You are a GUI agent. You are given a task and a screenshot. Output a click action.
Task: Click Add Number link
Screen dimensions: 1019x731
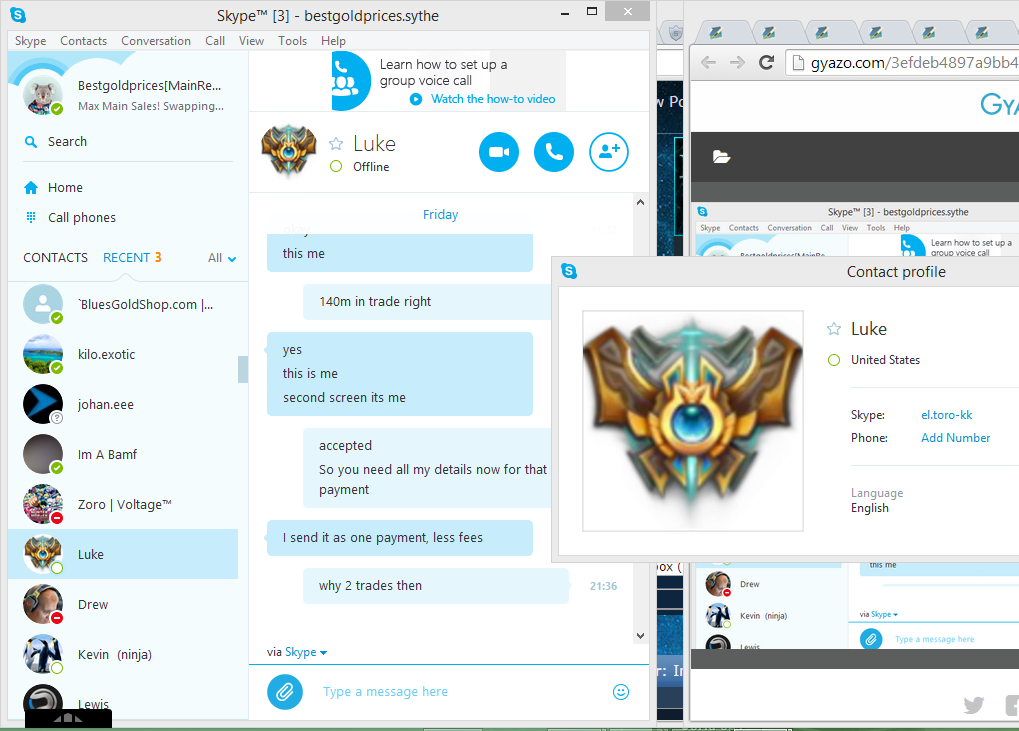click(955, 438)
